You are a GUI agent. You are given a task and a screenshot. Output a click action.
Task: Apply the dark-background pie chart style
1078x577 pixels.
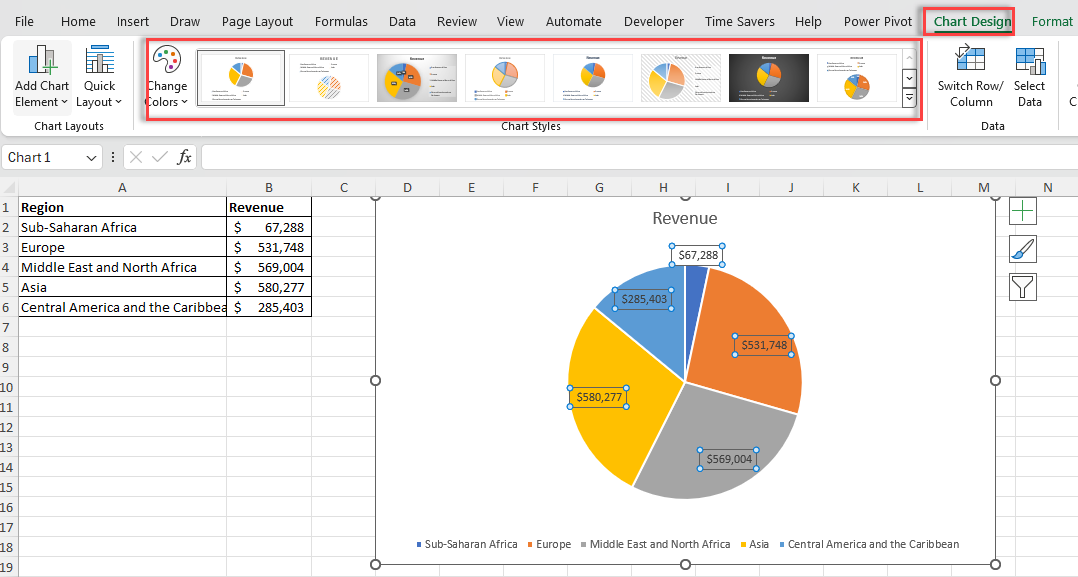pyautogui.click(x=768, y=77)
